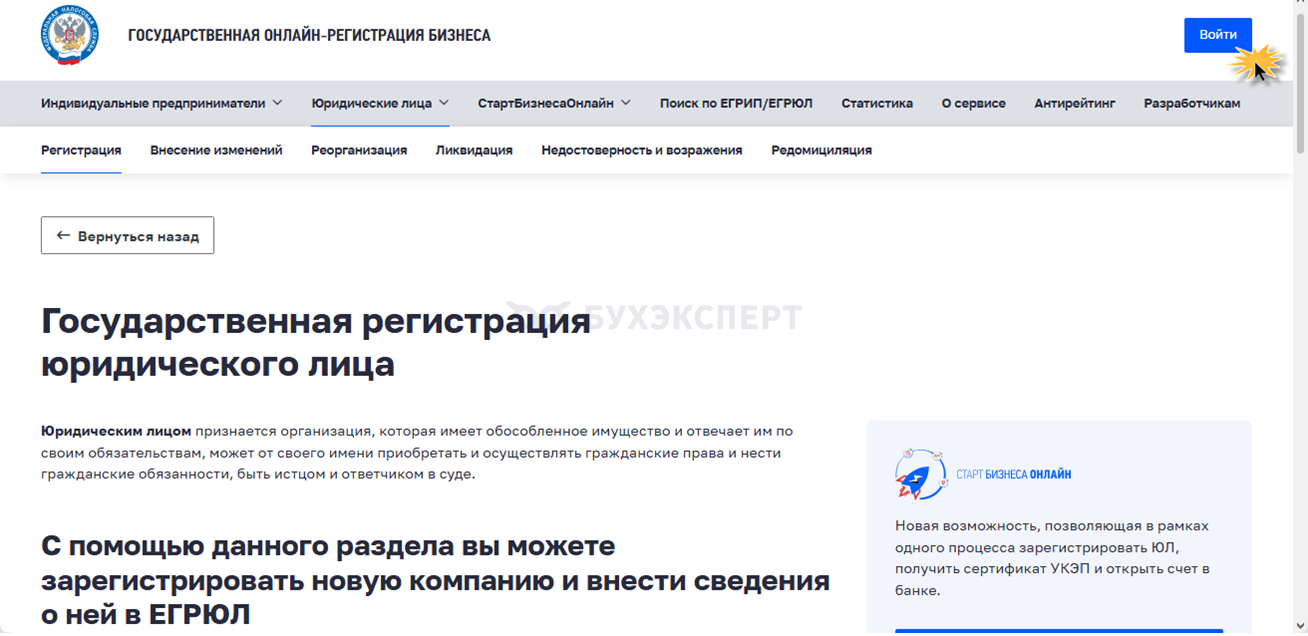This screenshot has width=1308, height=636.
Task: Click the Federal Tax Service emblem logo
Action: (x=70, y=36)
